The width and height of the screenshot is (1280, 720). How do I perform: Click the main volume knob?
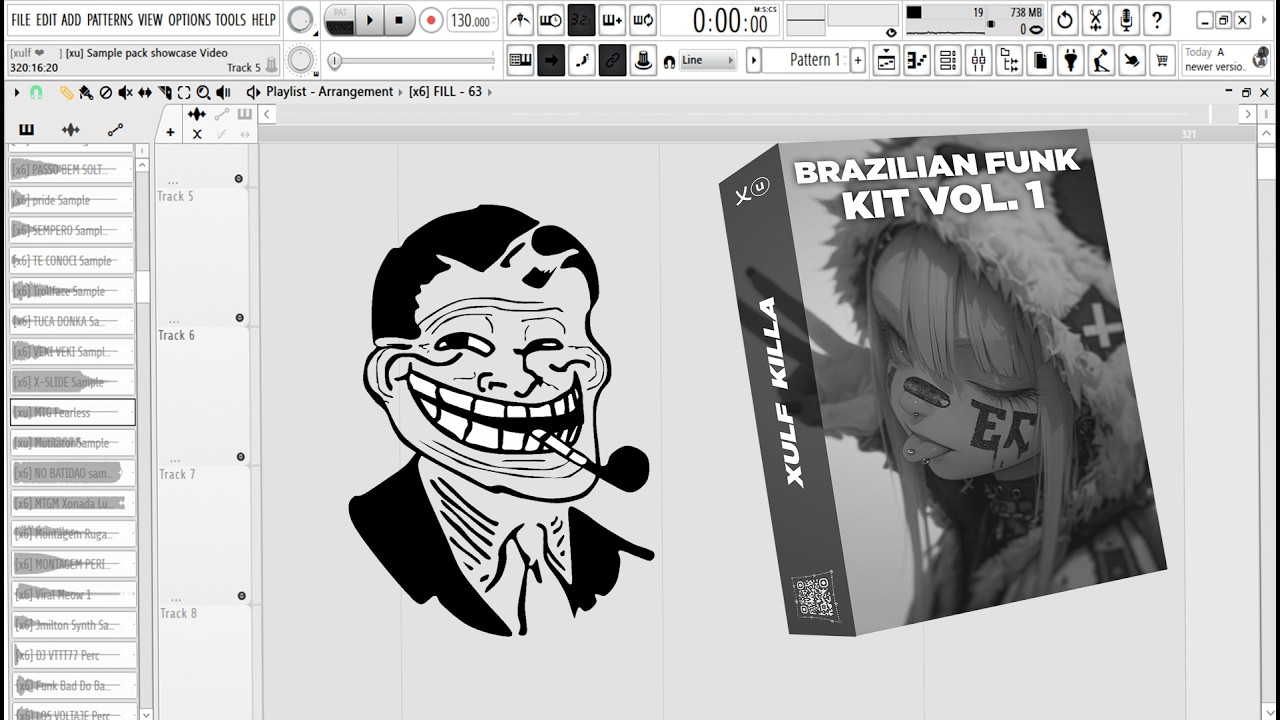pos(299,20)
